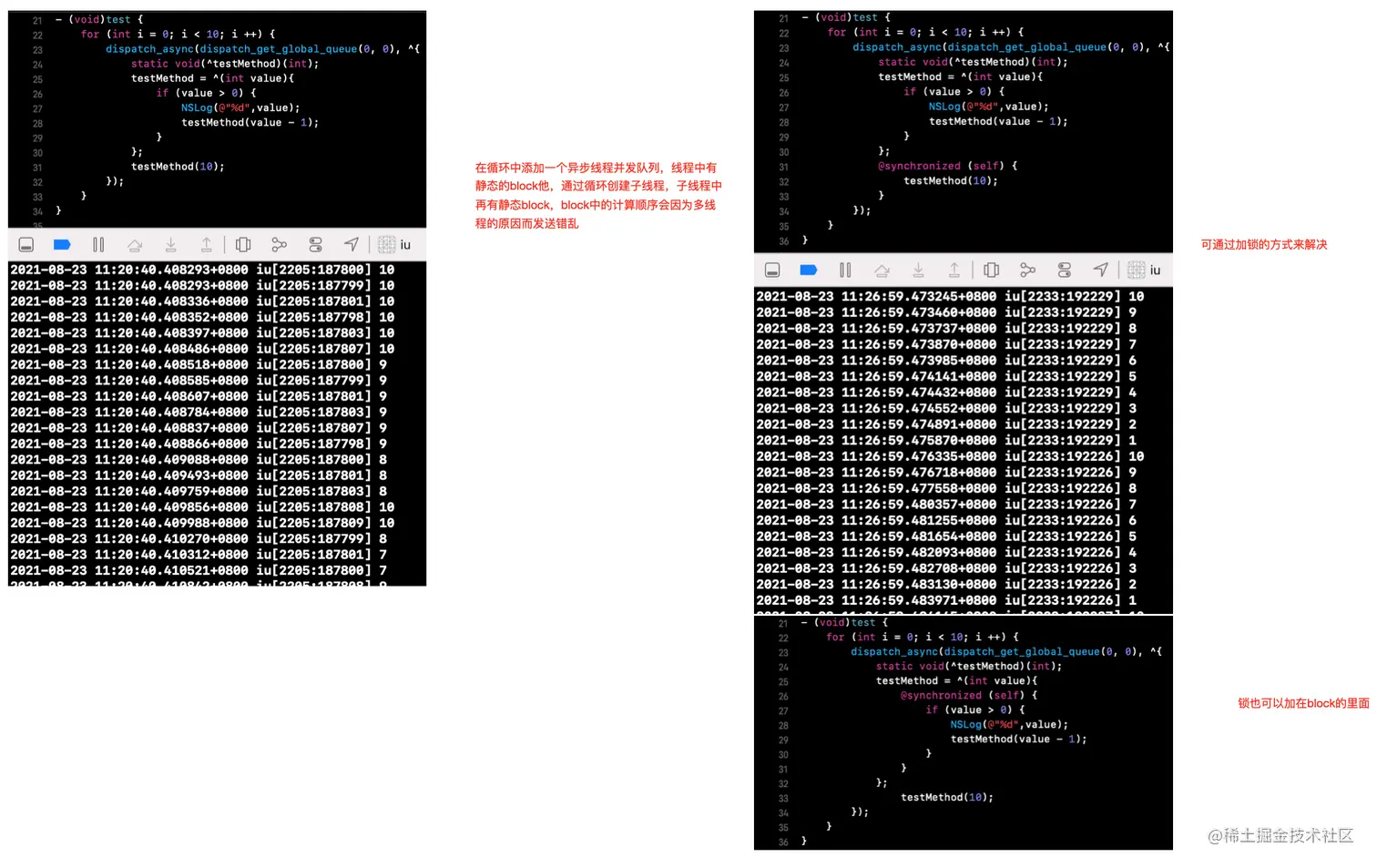1377x868 pixels.
Task: Select the iu process above the 11:26:59 log
Action: click(x=1145, y=271)
